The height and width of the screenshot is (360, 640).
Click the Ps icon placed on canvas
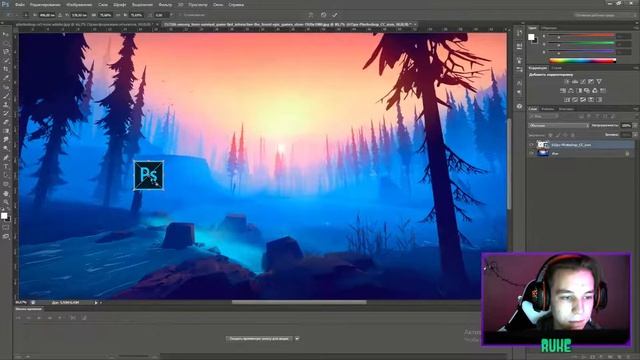point(149,176)
